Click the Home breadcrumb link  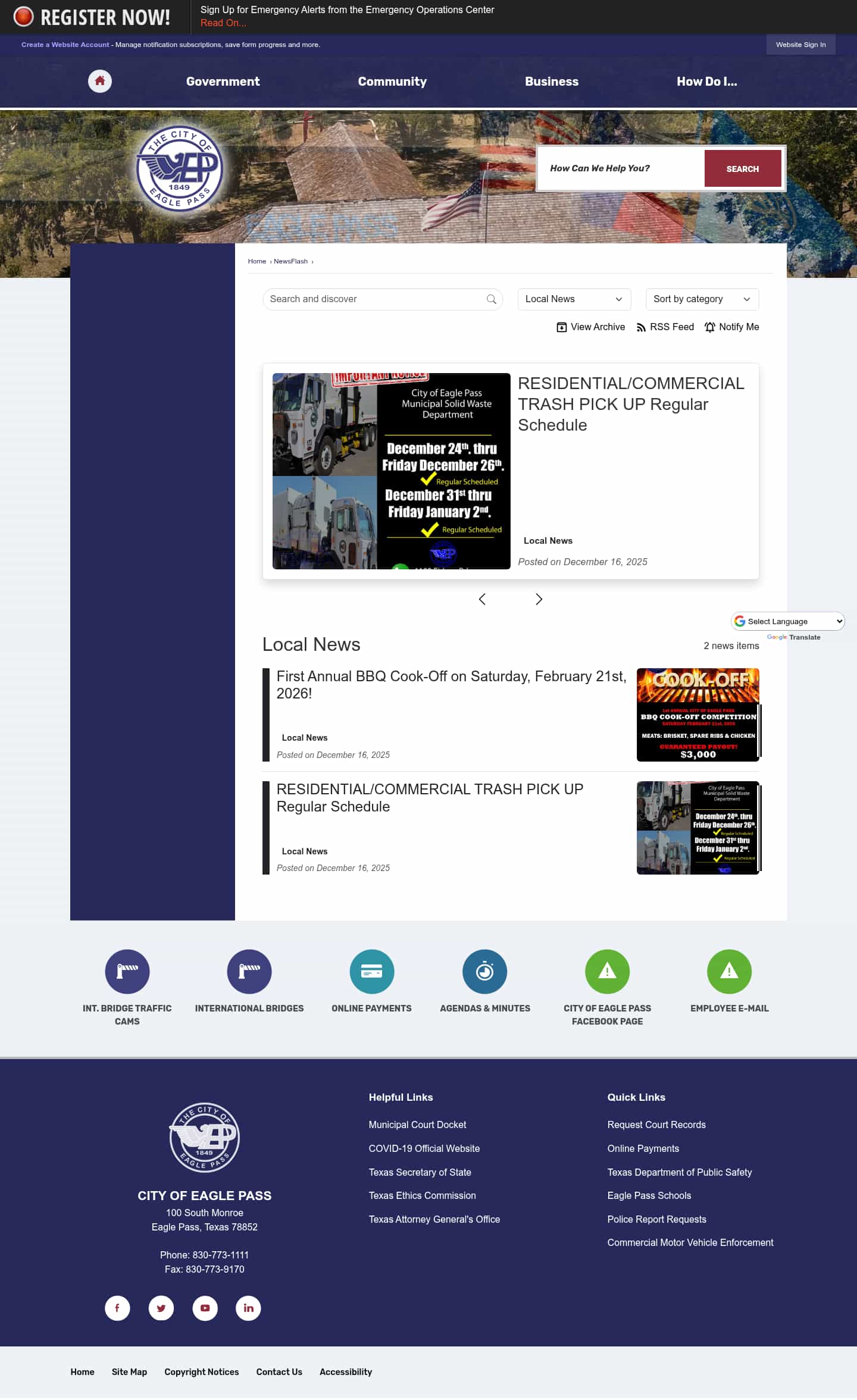point(257,261)
